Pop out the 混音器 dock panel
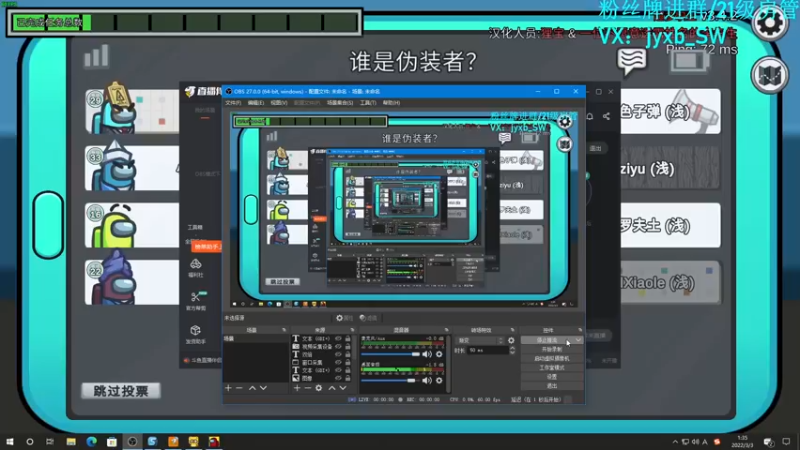The width and height of the screenshot is (800, 450). (446, 330)
